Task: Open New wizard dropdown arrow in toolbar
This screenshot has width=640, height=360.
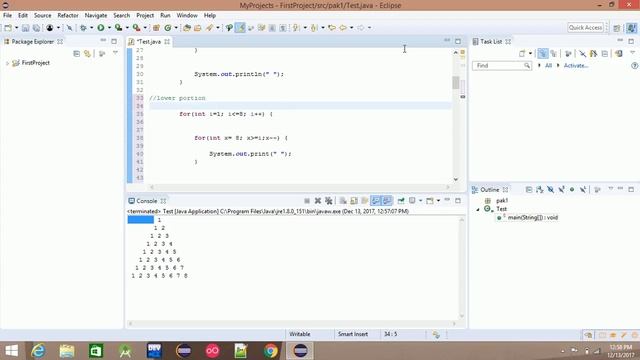Action: pyautogui.click(x=16, y=28)
